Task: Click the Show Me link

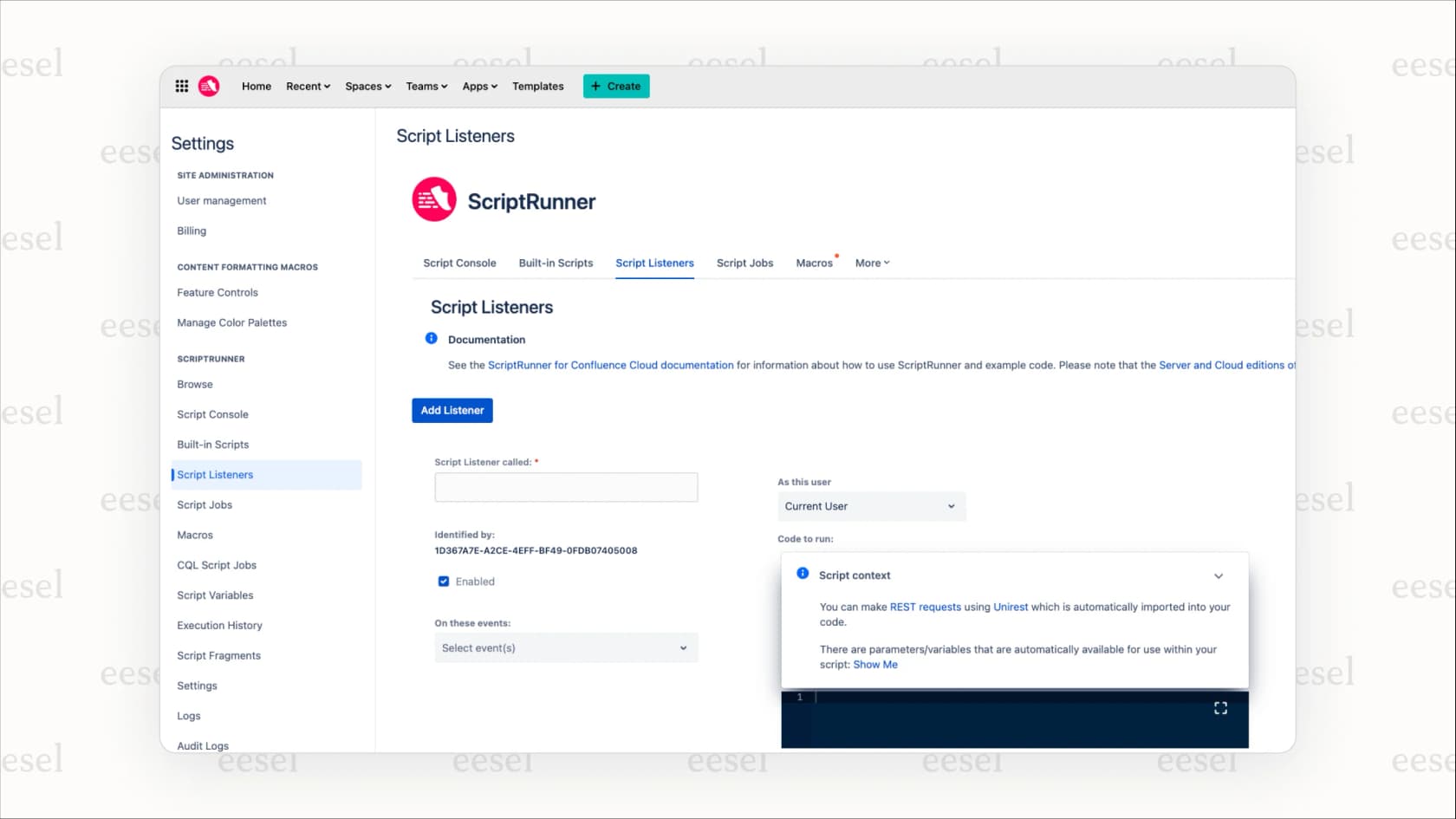Action: 875,665
